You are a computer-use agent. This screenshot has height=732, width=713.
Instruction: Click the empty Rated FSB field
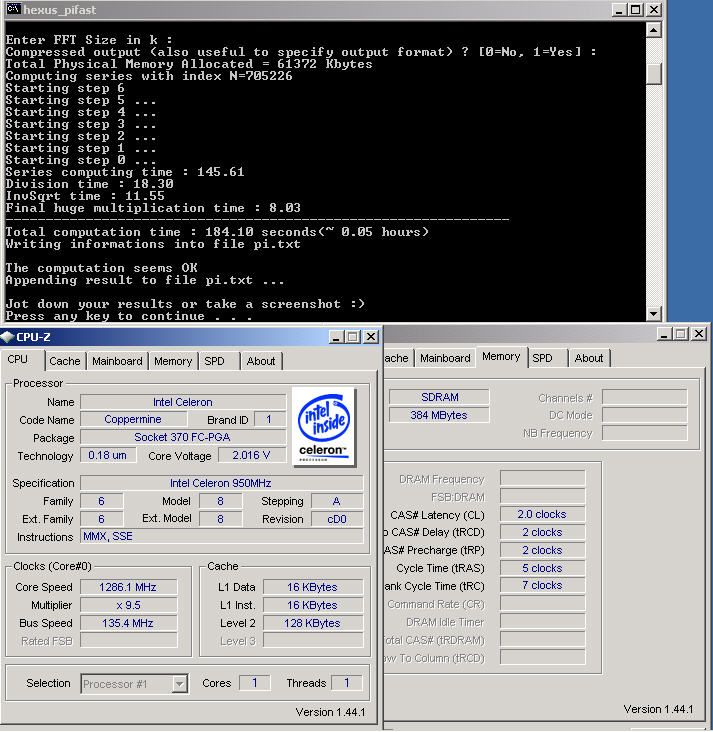pos(128,640)
